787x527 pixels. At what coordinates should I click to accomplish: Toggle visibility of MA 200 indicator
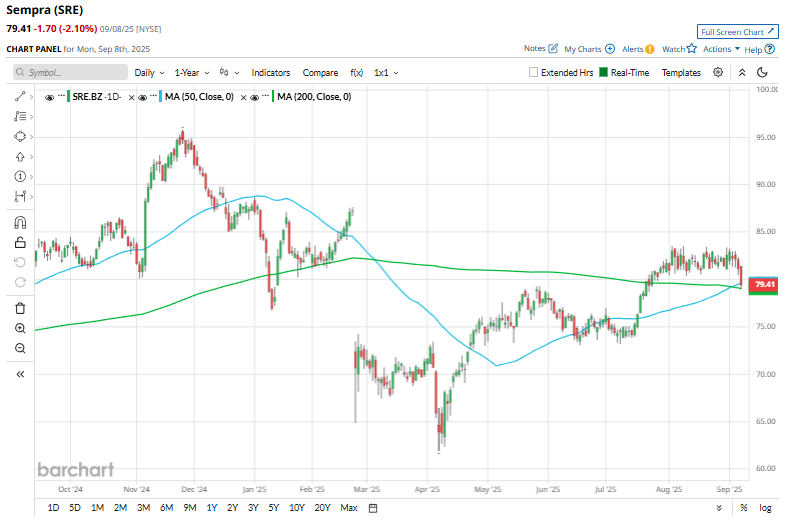[x=254, y=97]
